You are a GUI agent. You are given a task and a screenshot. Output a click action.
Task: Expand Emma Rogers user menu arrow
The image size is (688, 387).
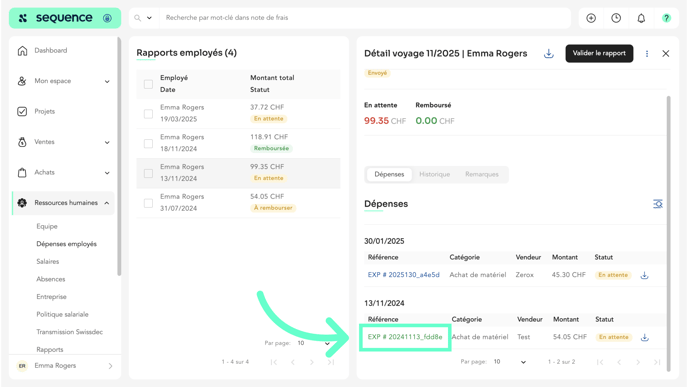(110, 366)
